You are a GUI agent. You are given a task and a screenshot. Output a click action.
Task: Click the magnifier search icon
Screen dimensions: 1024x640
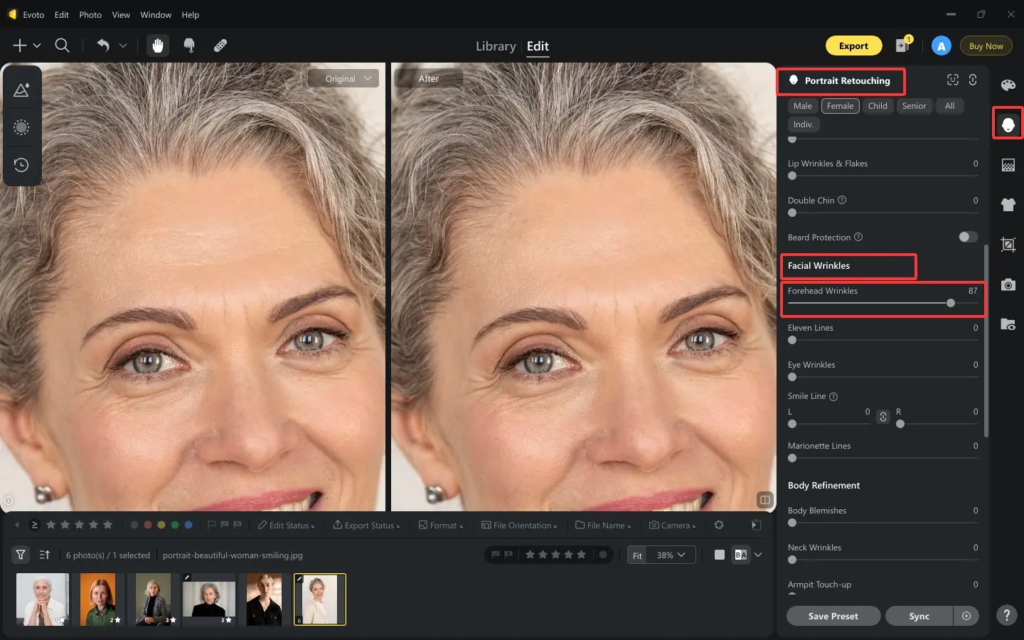(x=62, y=45)
